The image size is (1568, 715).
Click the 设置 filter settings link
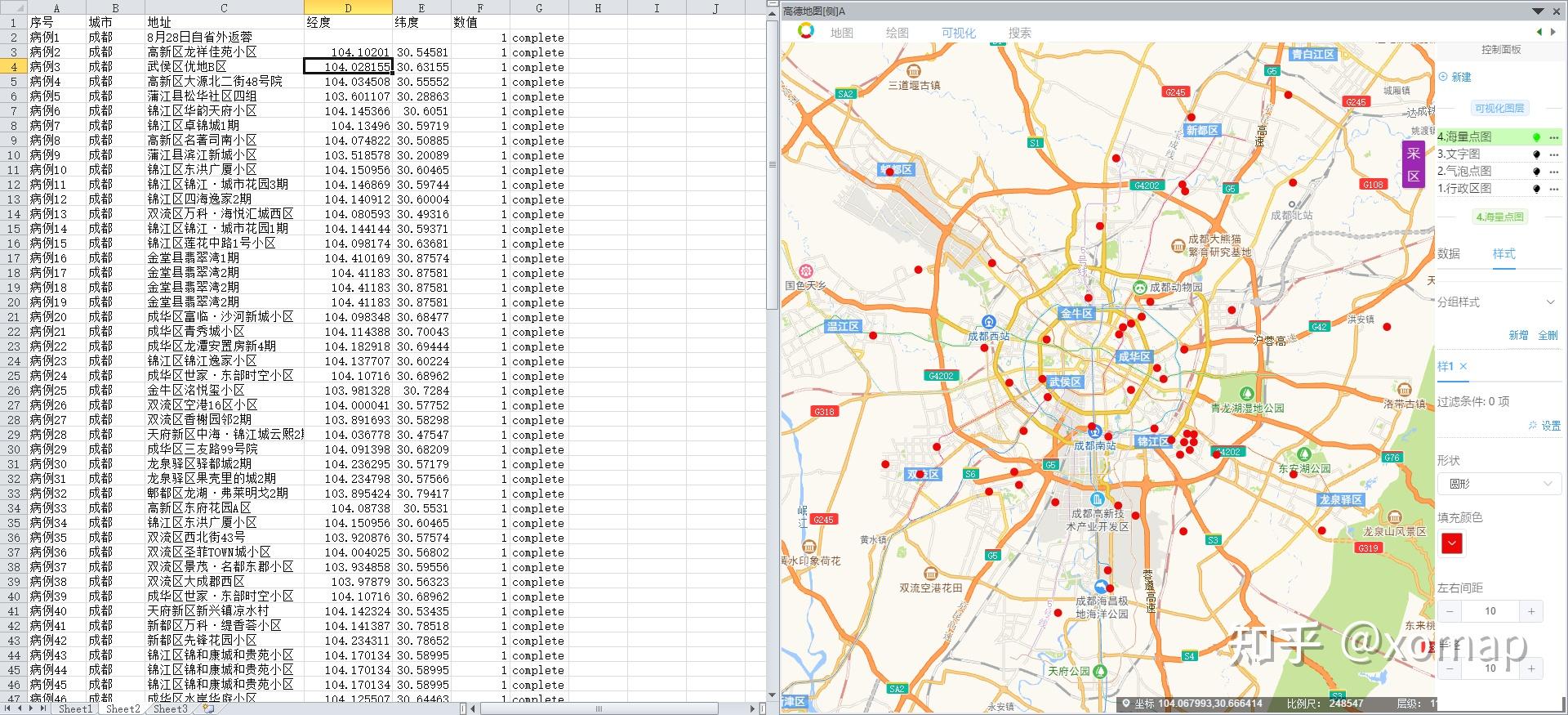coord(1551,426)
